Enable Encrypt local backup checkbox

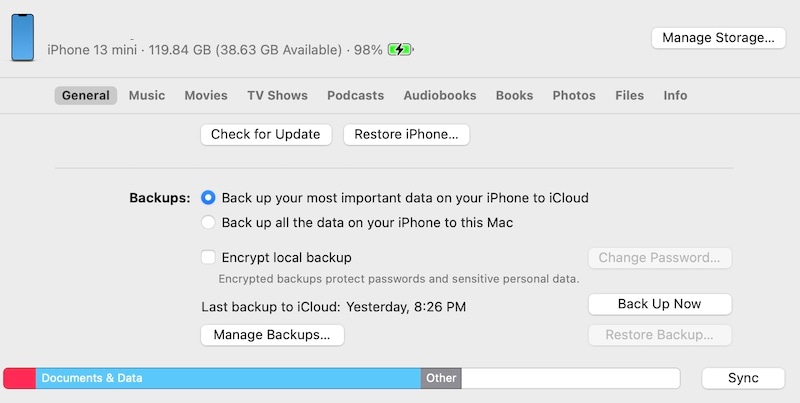[208, 257]
